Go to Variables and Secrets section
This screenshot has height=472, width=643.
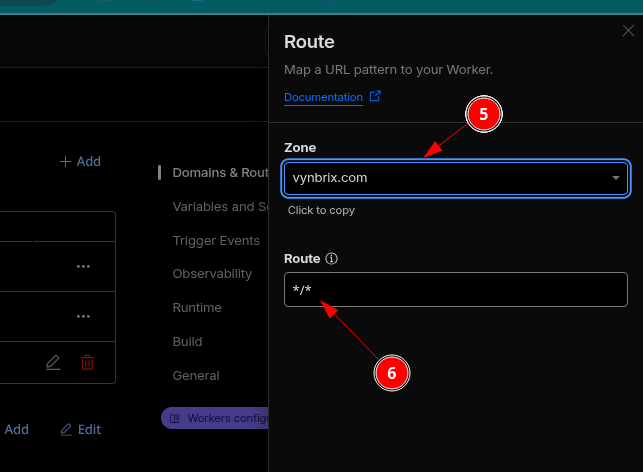click(219, 206)
